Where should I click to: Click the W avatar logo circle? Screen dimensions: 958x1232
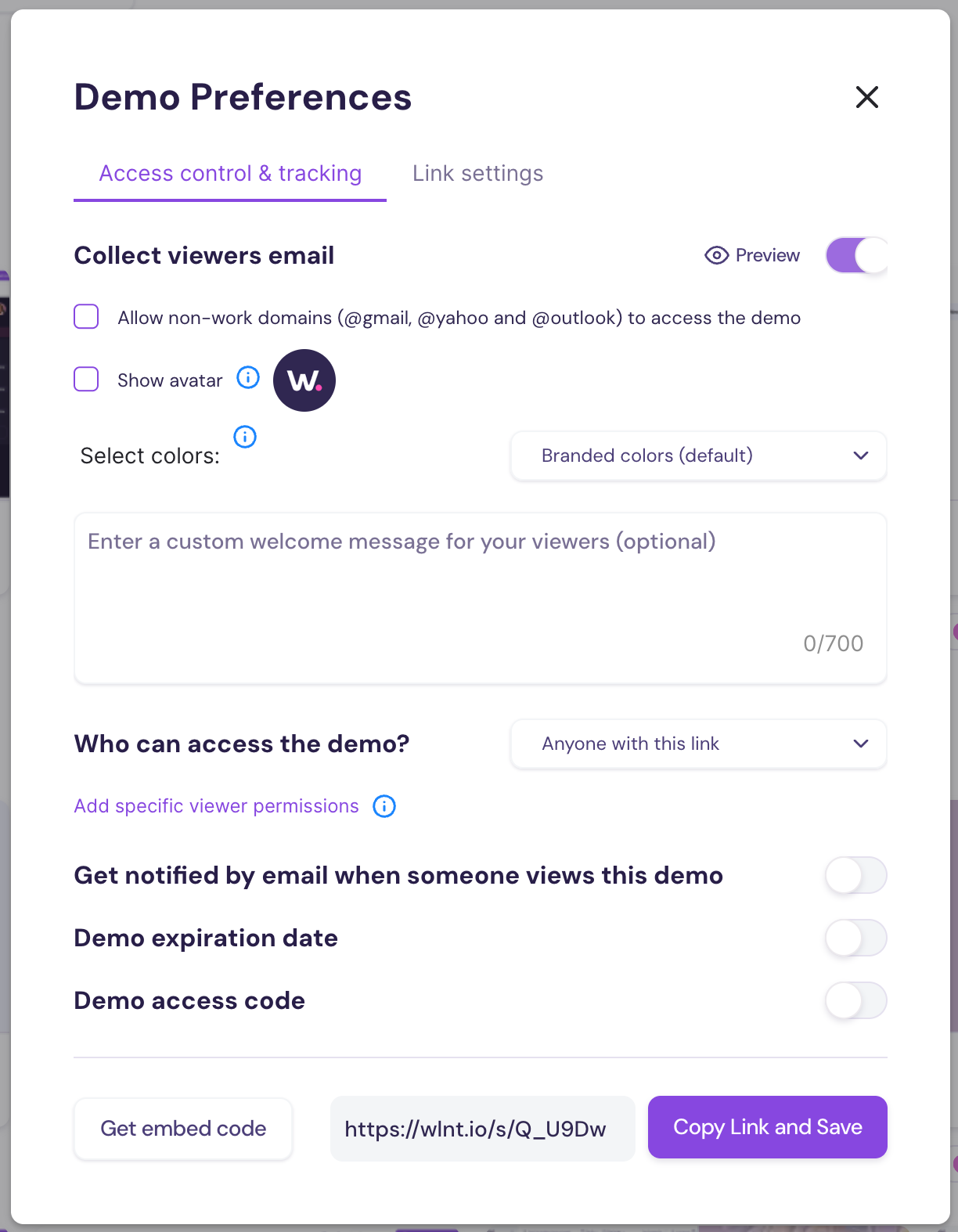(x=304, y=380)
